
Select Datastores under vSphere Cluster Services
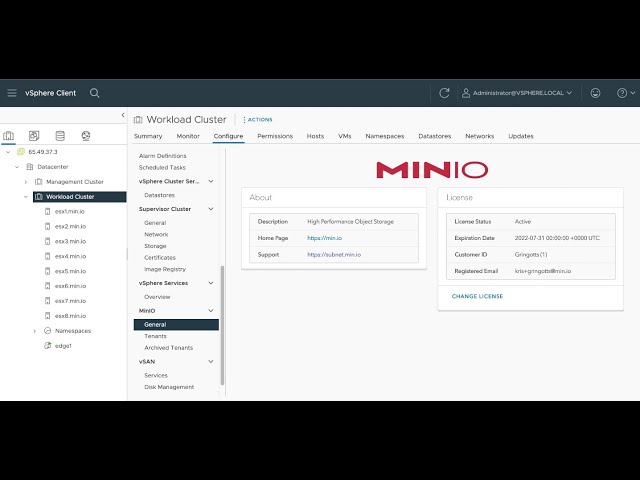(160, 195)
